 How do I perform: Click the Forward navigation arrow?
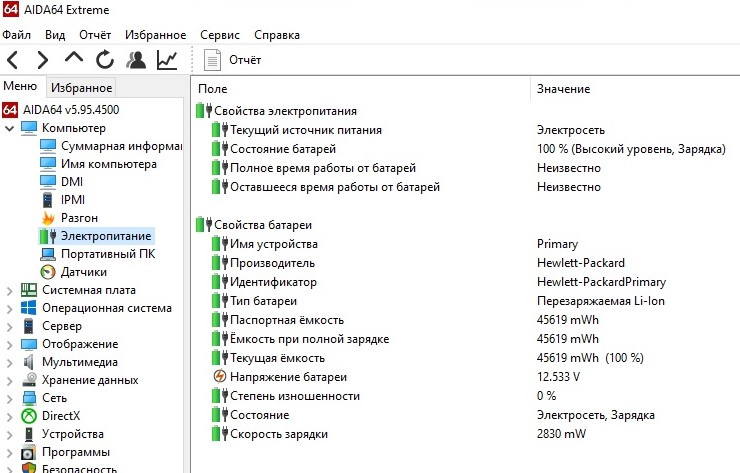[43, 60]
